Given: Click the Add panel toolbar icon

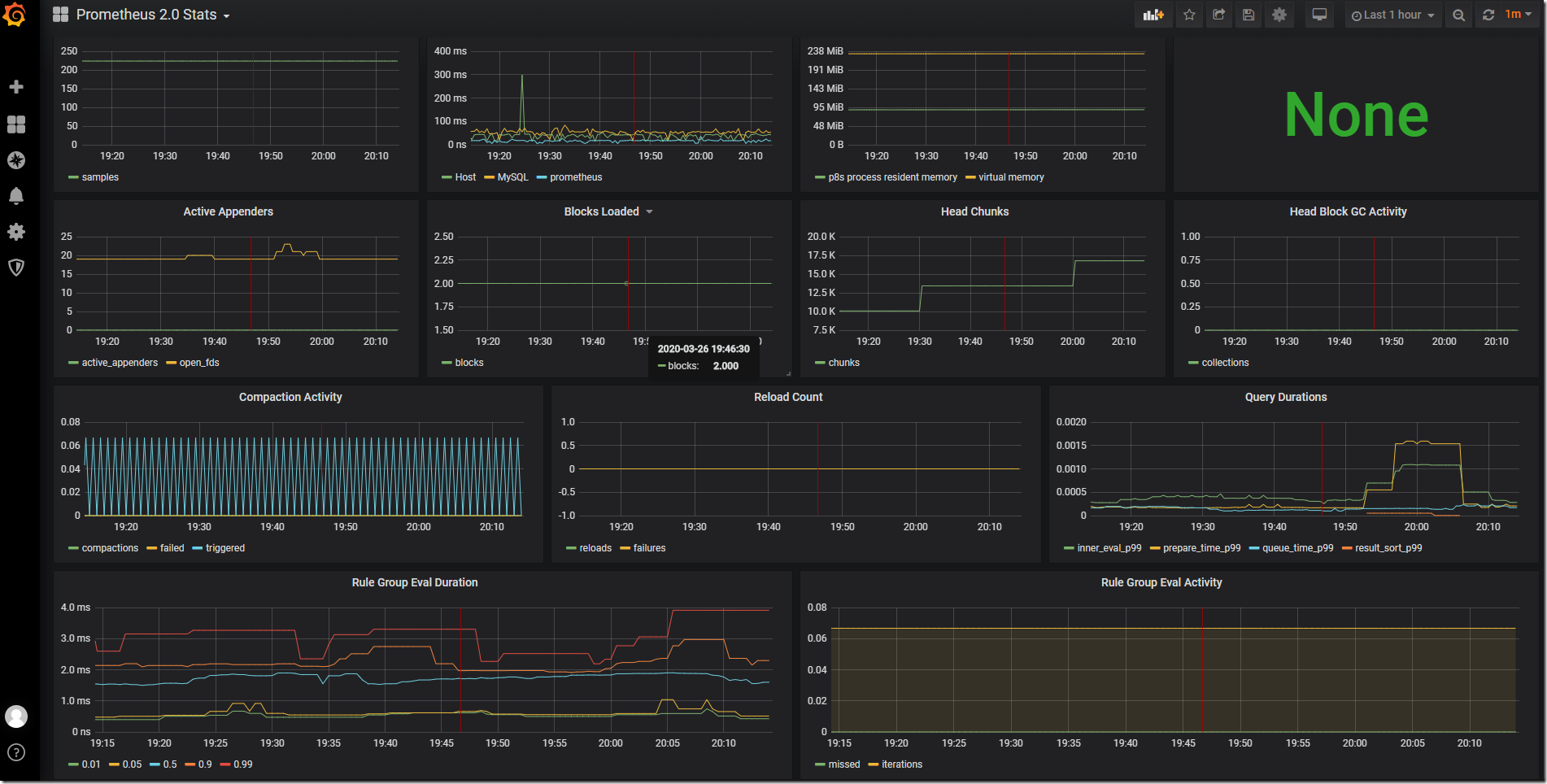Looking at the screenshot, I should (1153, 15).
